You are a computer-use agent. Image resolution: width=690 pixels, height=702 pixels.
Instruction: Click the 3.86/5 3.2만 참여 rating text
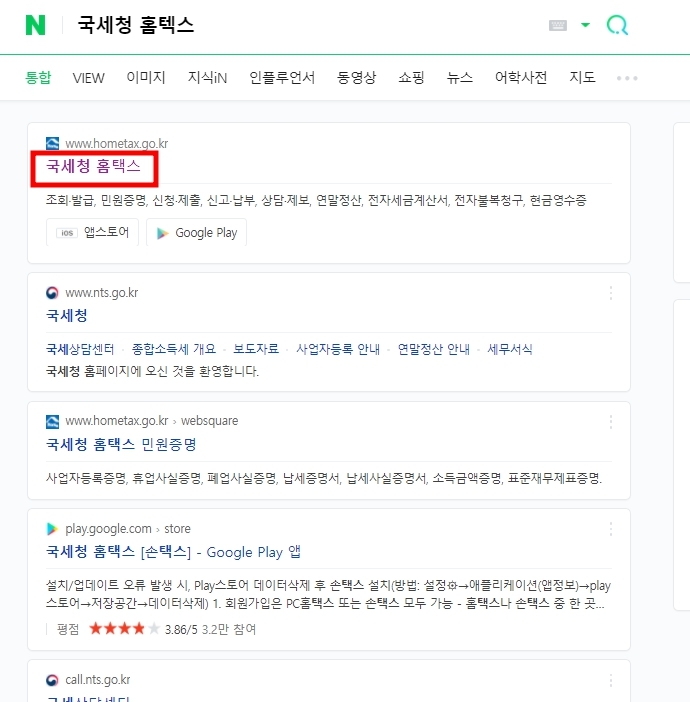click(210, 629)
